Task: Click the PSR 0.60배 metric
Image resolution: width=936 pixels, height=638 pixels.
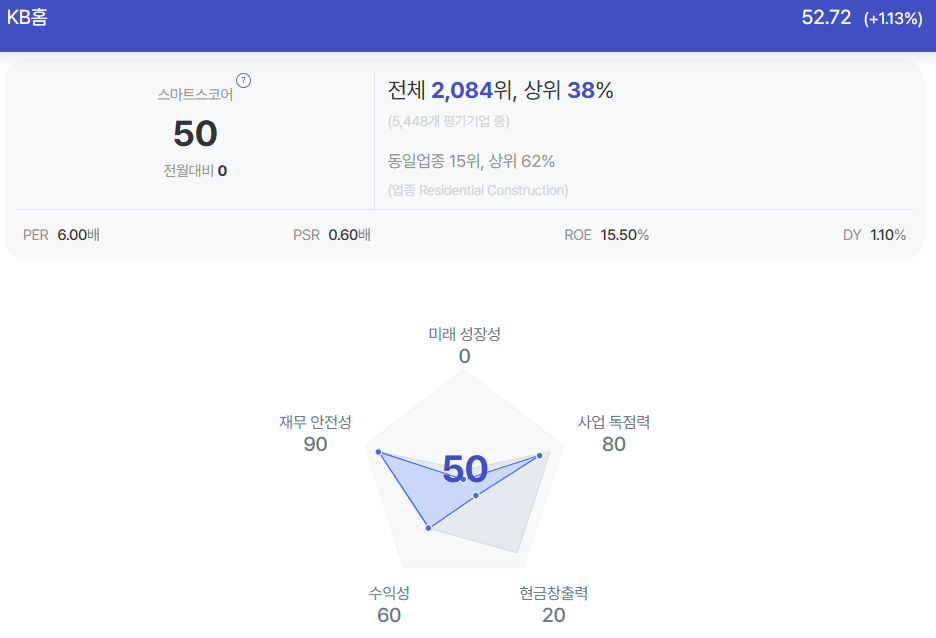Action: pos(332,235)
